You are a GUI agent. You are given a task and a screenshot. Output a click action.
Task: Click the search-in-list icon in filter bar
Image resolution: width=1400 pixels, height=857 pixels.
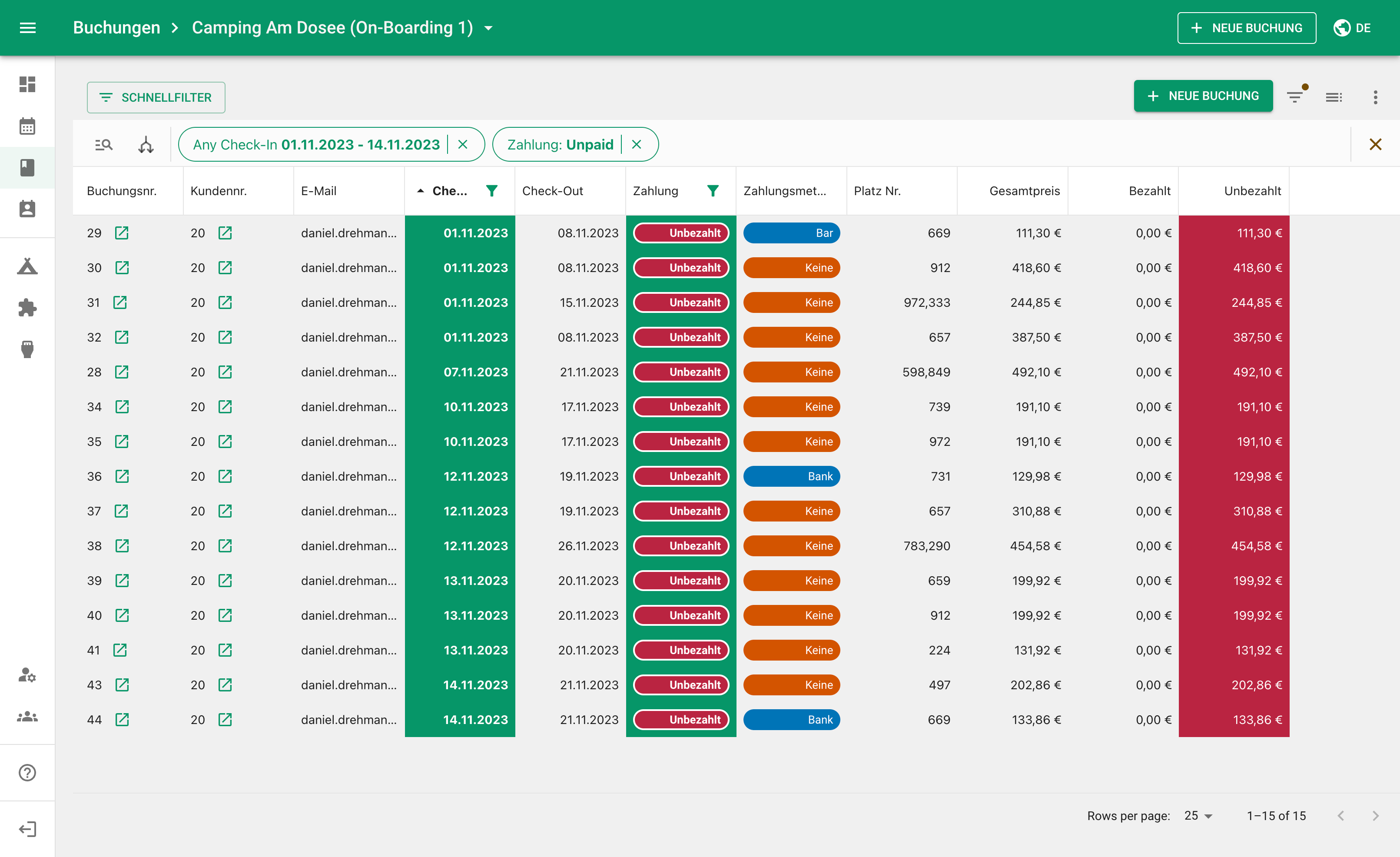[x=103, y=144]
